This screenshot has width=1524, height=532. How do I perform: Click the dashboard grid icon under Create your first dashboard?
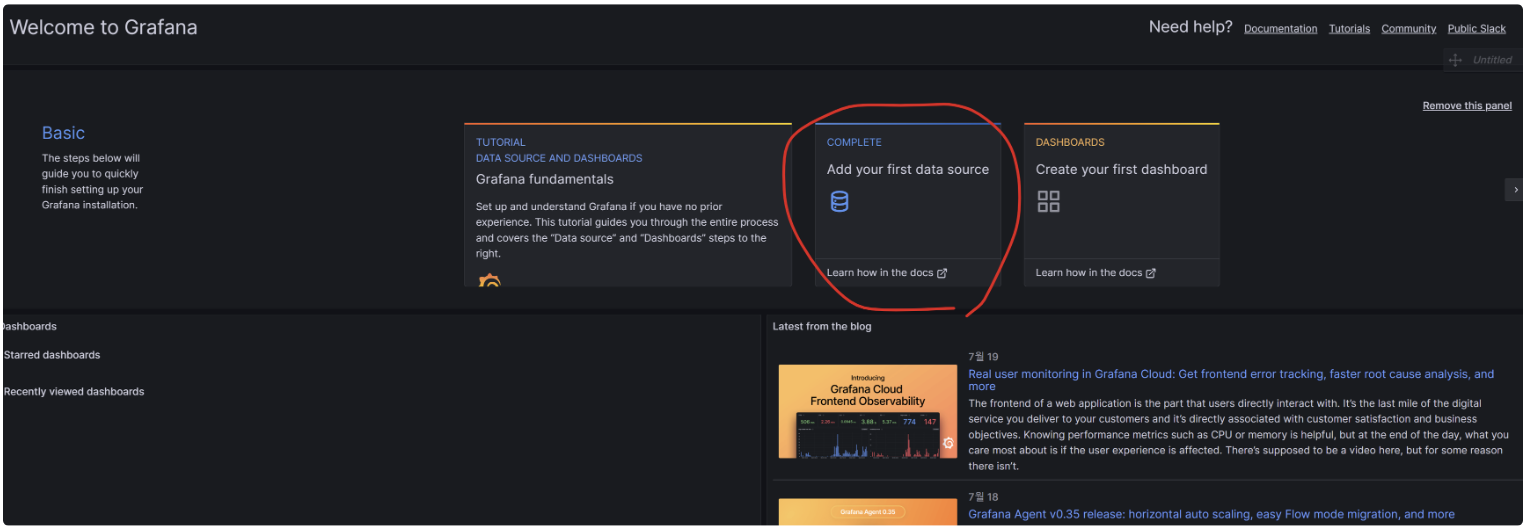(1048, 202)
